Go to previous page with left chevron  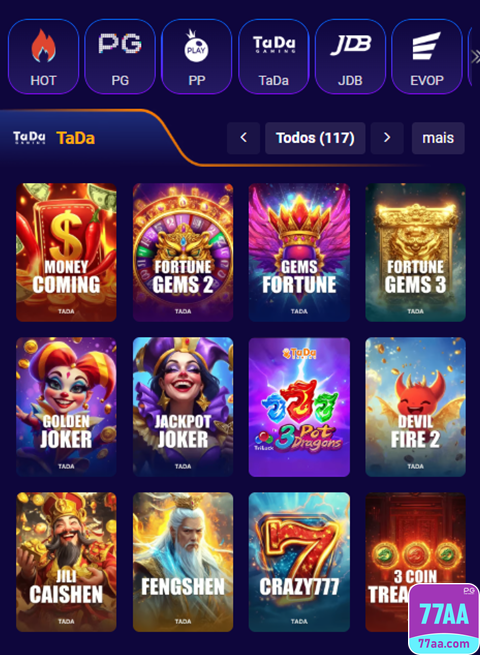click(x=244, y=138)
